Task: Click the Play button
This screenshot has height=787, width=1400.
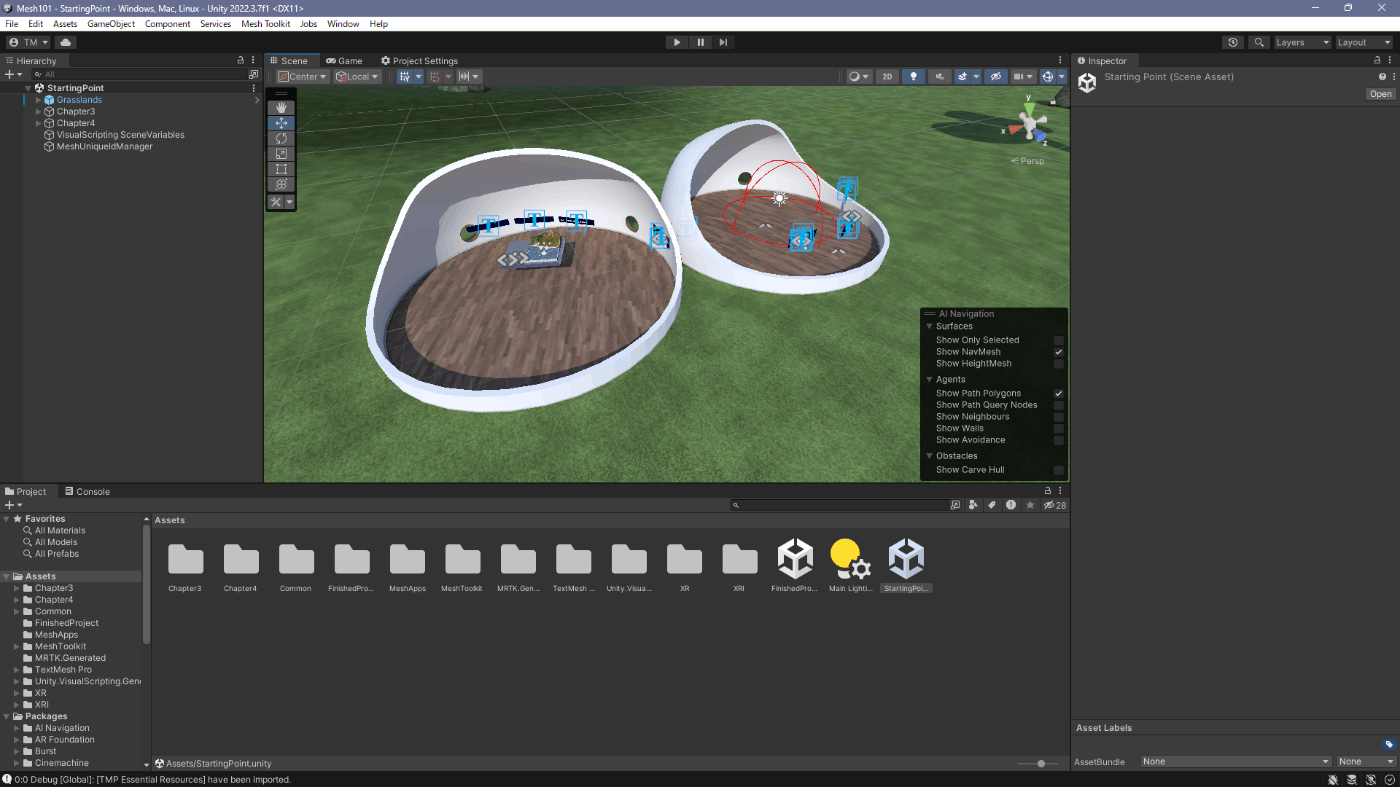Action: [x=677, y=42]
